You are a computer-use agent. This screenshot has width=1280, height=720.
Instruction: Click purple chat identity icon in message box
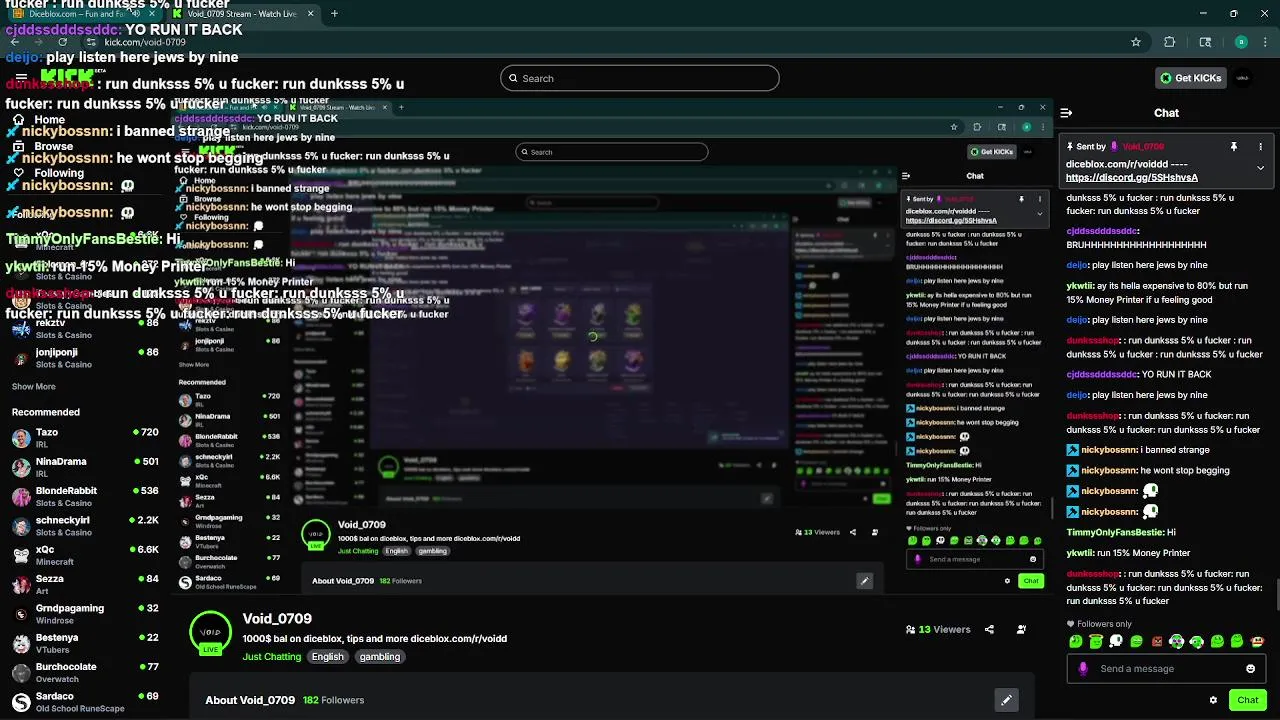(1083, 669)
